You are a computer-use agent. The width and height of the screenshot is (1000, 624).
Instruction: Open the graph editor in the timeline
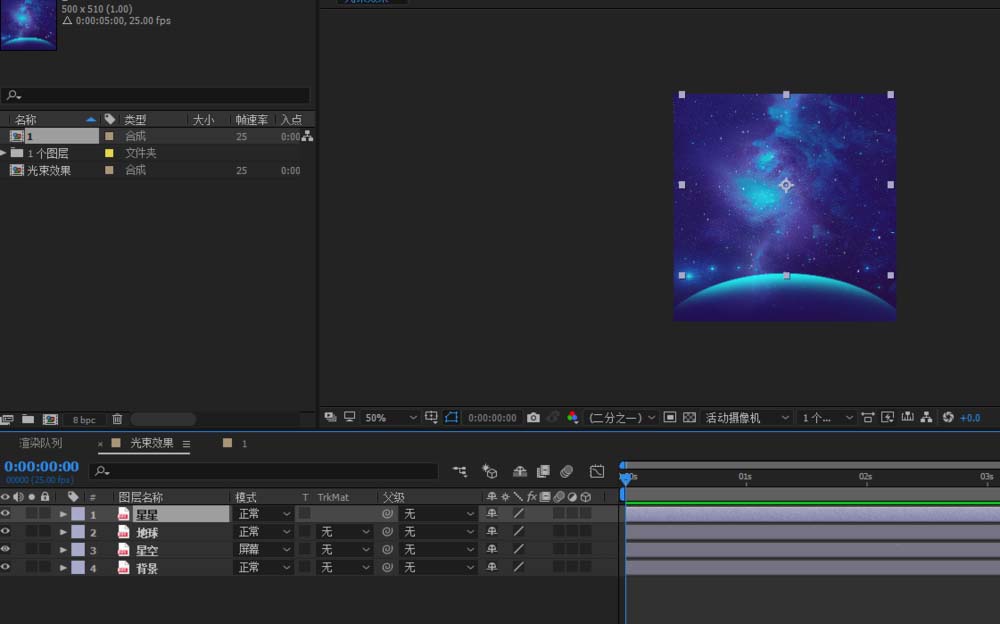(597, 471)
